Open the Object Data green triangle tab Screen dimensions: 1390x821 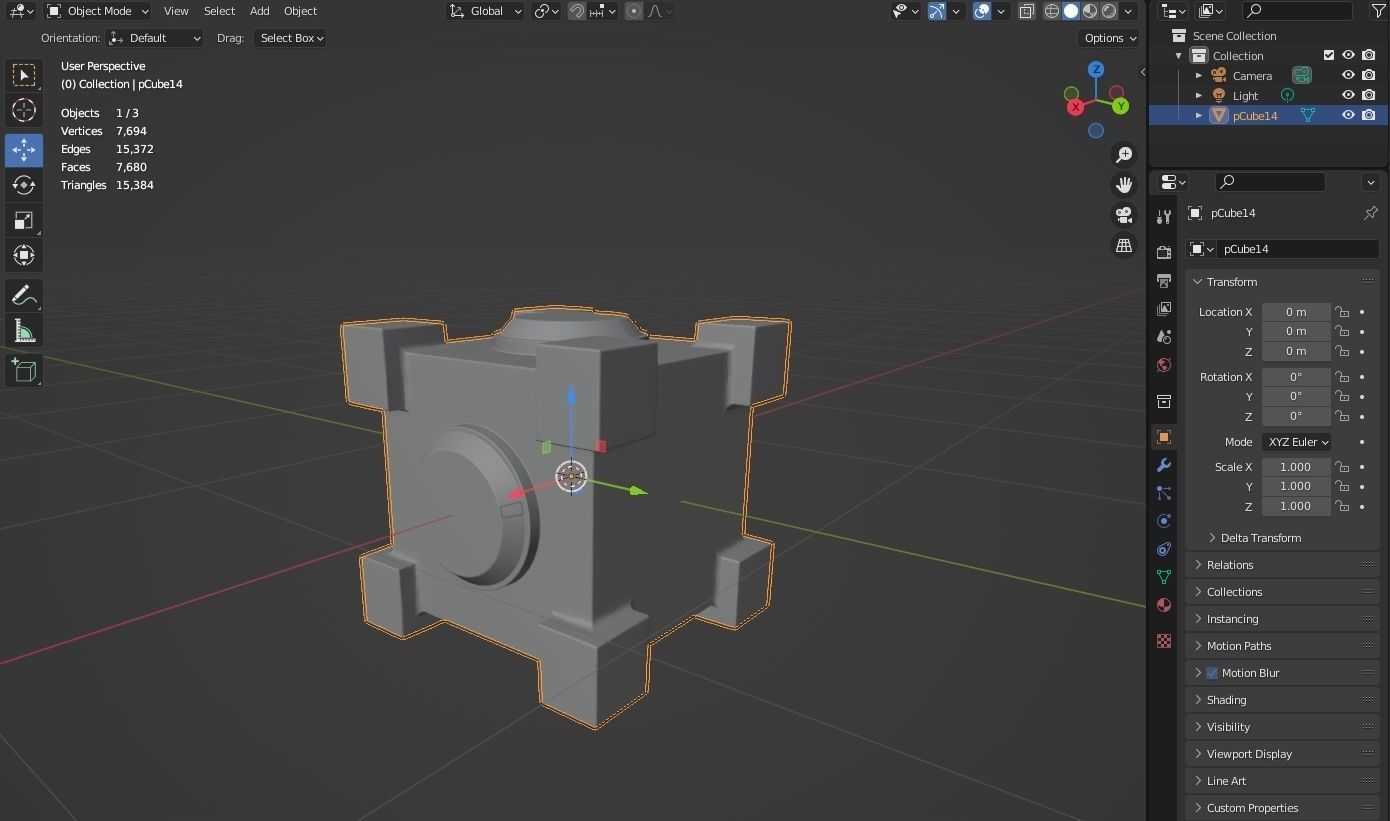tap(1163, 577)
